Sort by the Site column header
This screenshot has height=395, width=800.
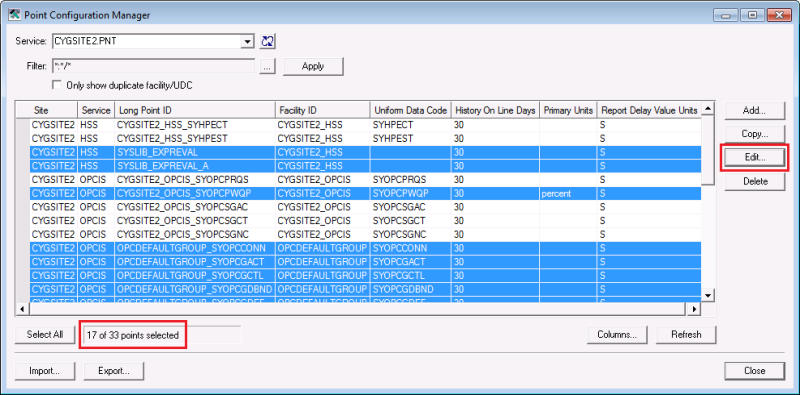coord(47,110)
